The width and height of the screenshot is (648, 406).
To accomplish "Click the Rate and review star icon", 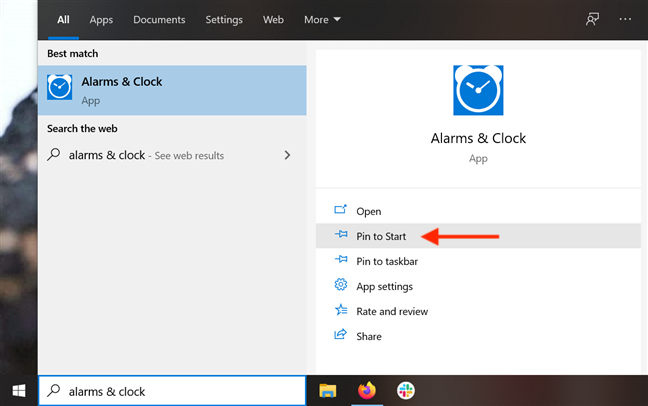I will [x=341, y=309].
